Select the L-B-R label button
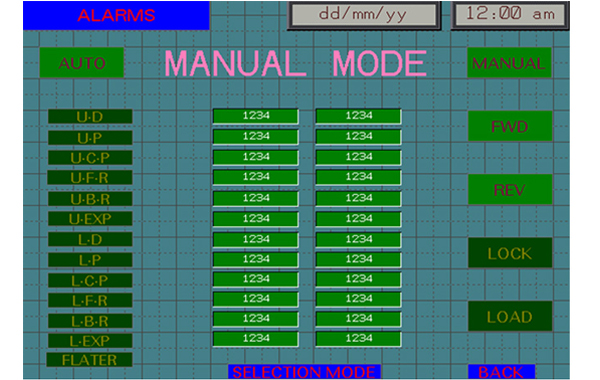600x380 pixels. click(x=90, y=321)
